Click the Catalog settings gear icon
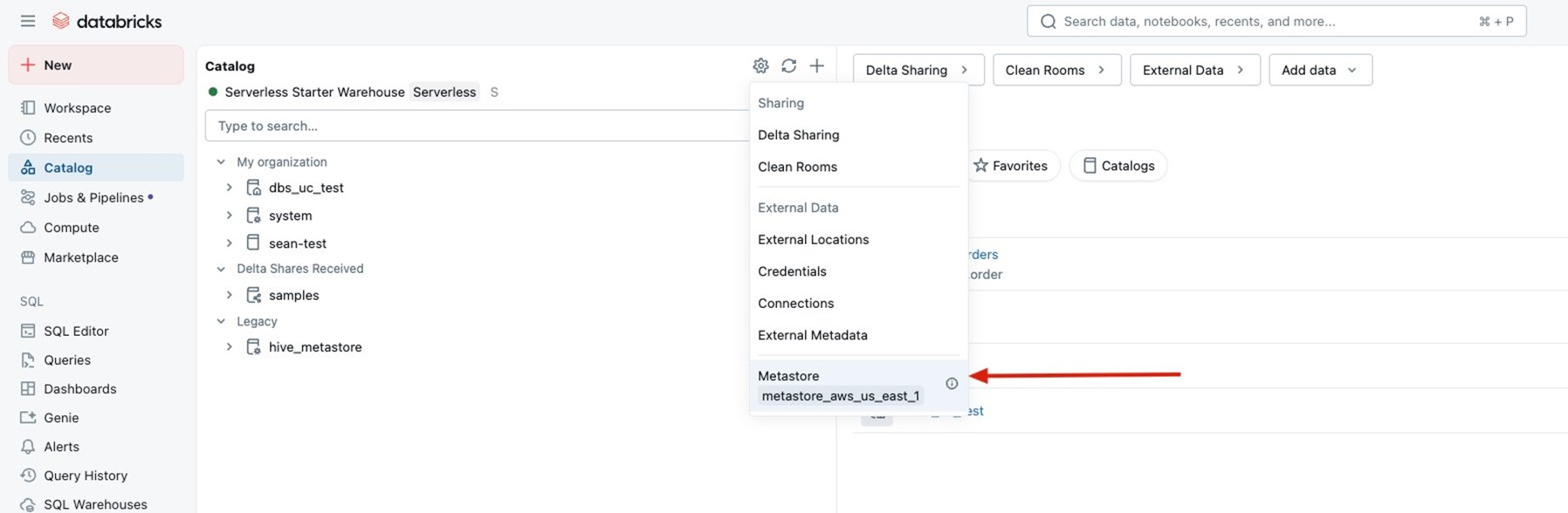Screen dimensions: 1568x513 pyautogui.click(x=760, y=66)
